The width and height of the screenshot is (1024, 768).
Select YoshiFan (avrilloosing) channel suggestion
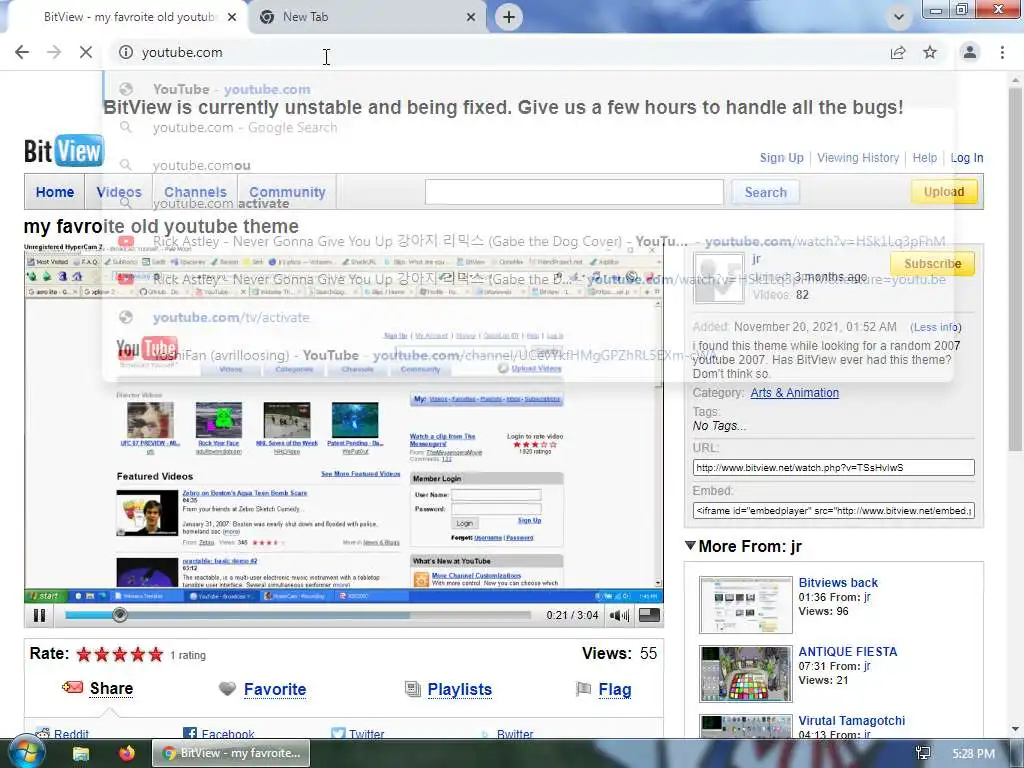[x=527, y=355]
